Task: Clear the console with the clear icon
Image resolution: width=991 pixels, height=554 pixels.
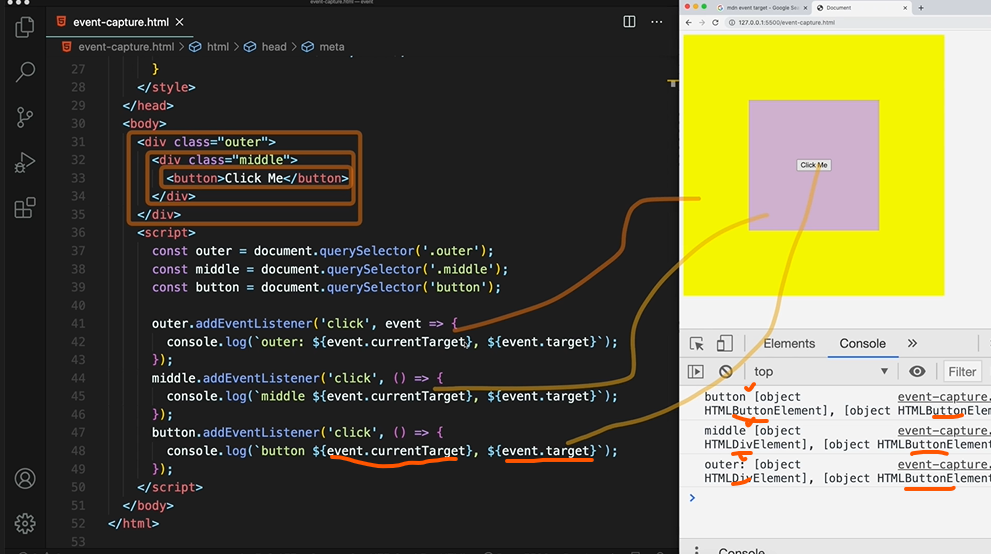Action: (x=726, y=371)
